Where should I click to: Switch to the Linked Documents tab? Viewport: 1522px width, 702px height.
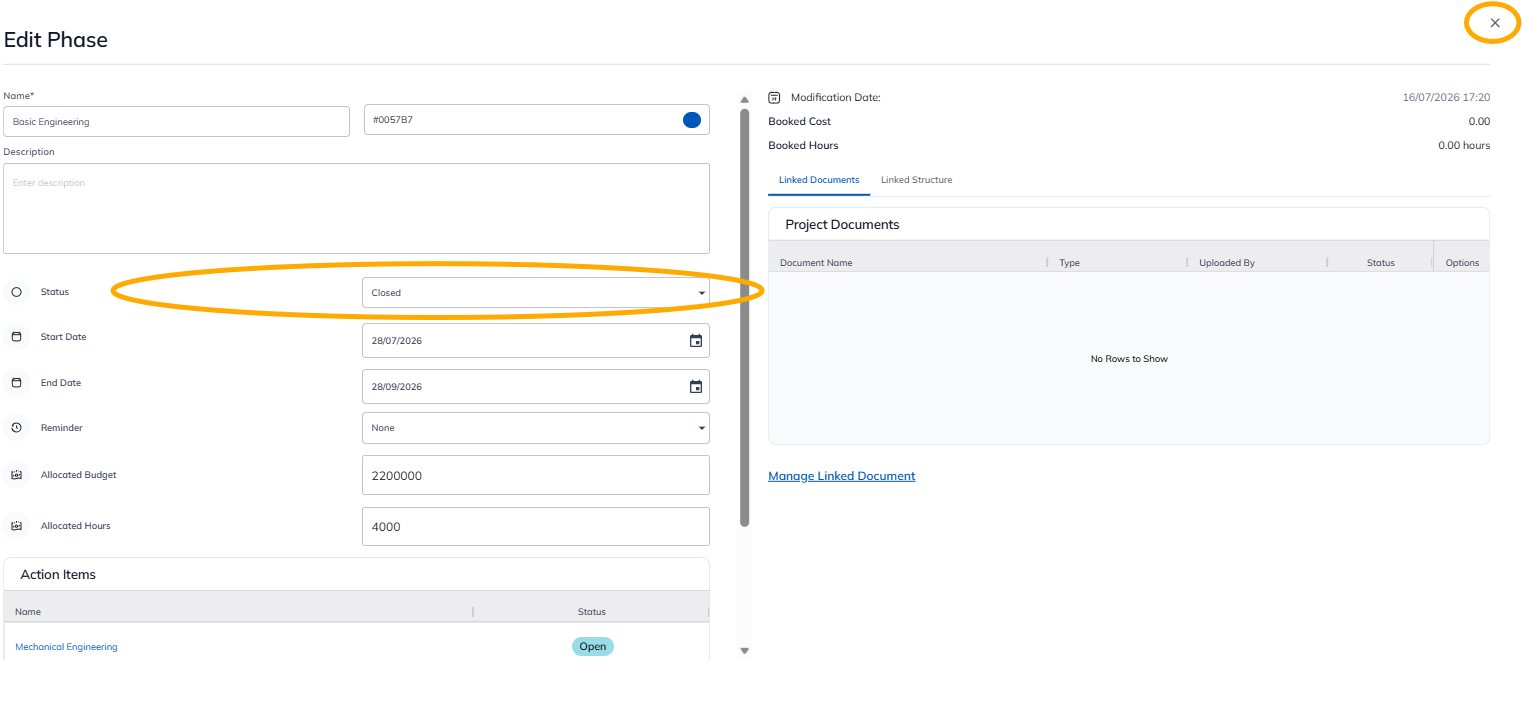(819, 180)
